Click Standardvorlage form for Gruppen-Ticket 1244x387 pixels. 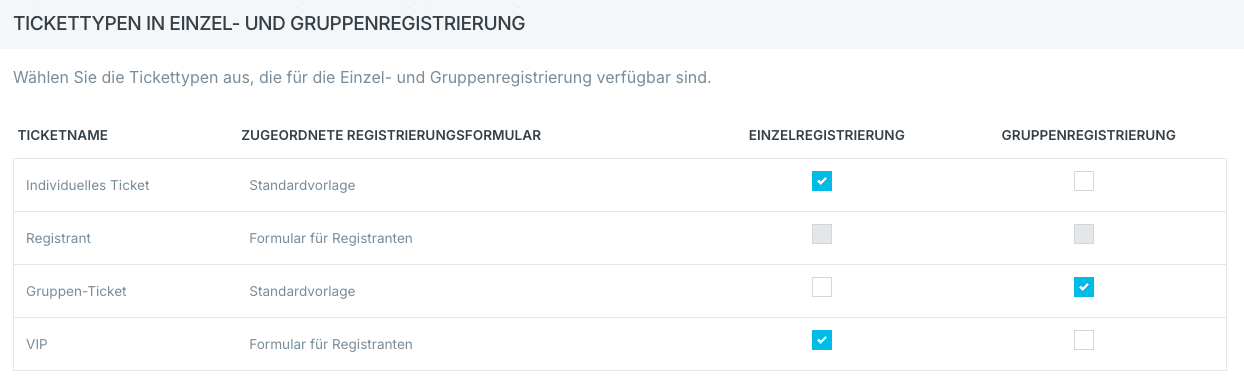302,291
